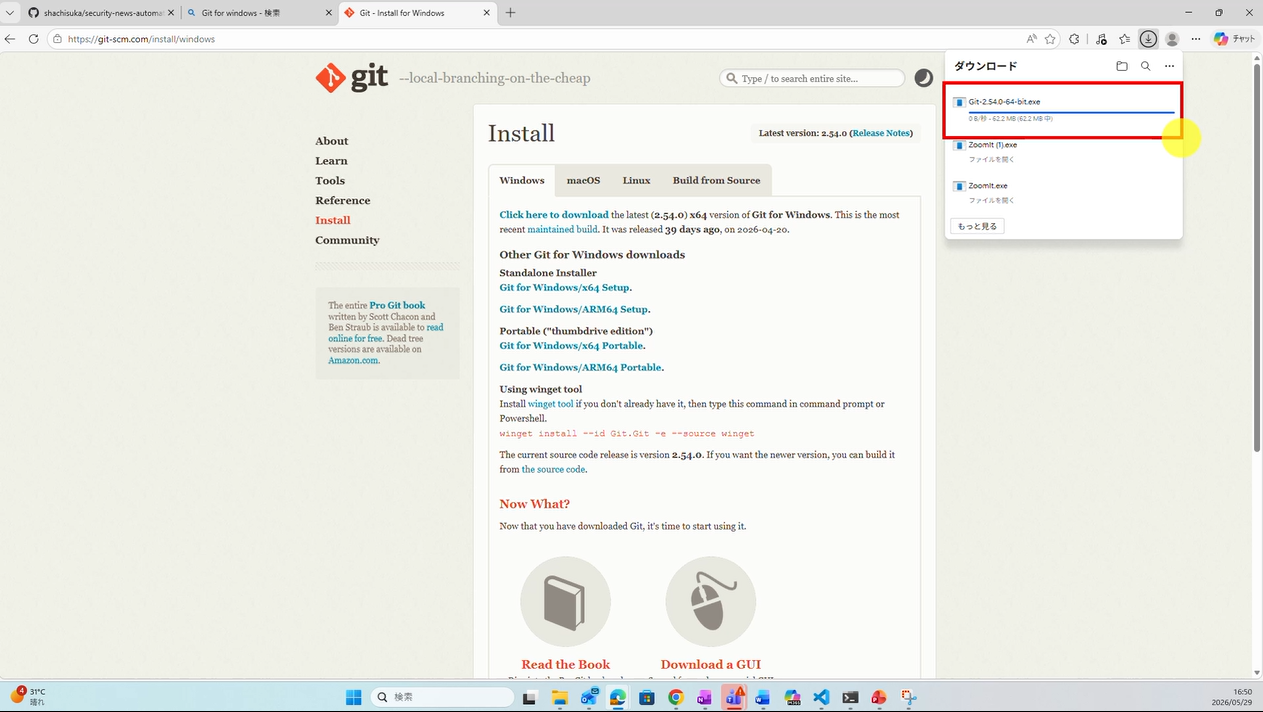This screenshot has width=1263, height=712.
Task: Open Copilot チャット button
Action: pos(1234,39)
